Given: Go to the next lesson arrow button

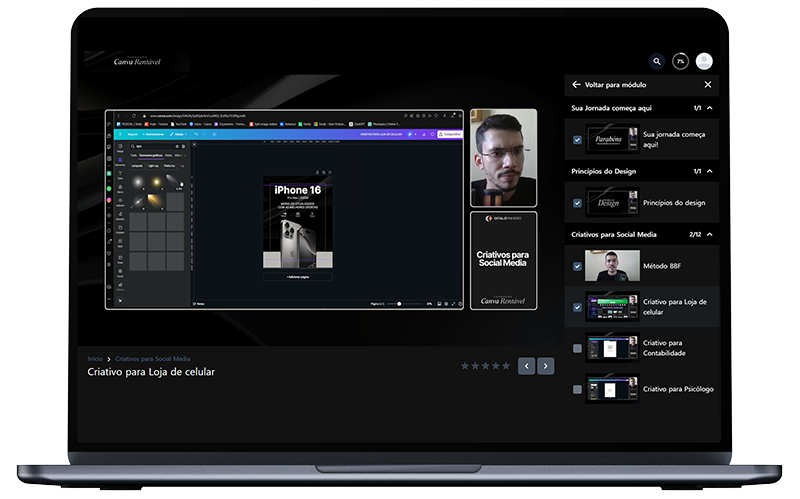Looking at the screenshot, I should 545,366.
